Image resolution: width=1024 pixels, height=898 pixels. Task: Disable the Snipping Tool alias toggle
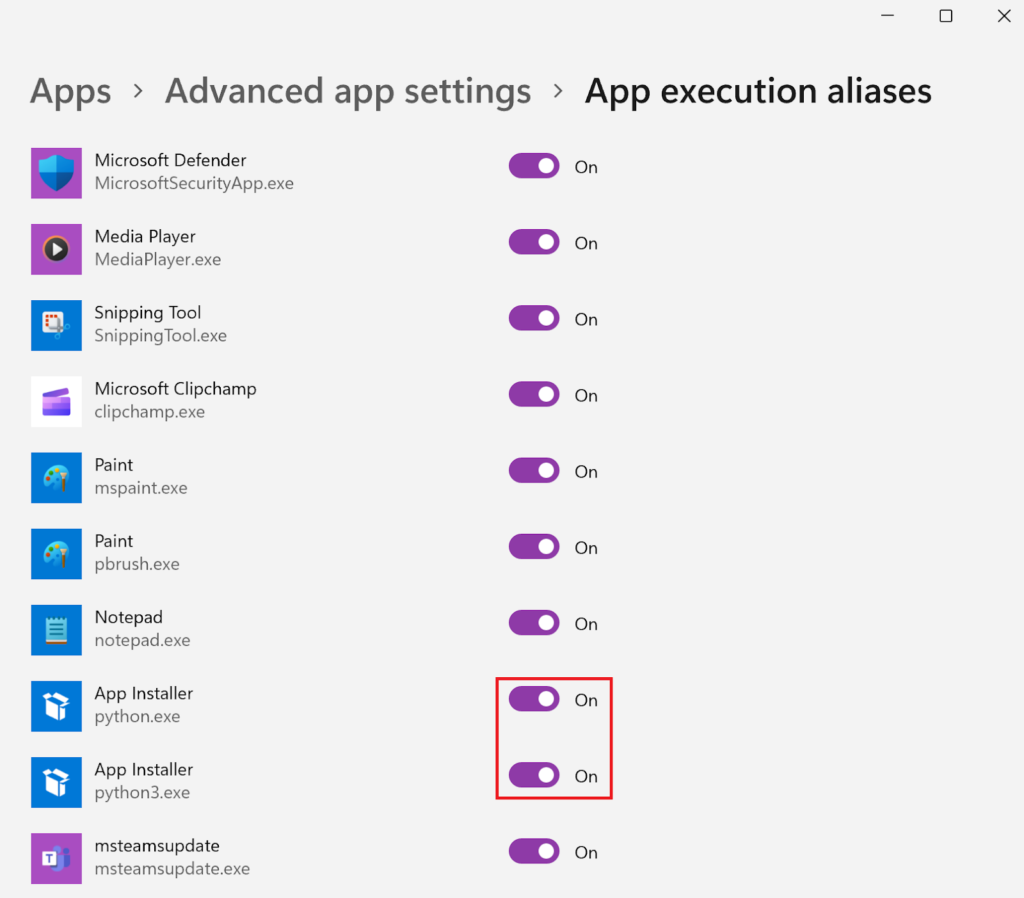pyautogui.click(x=534, y=319)
